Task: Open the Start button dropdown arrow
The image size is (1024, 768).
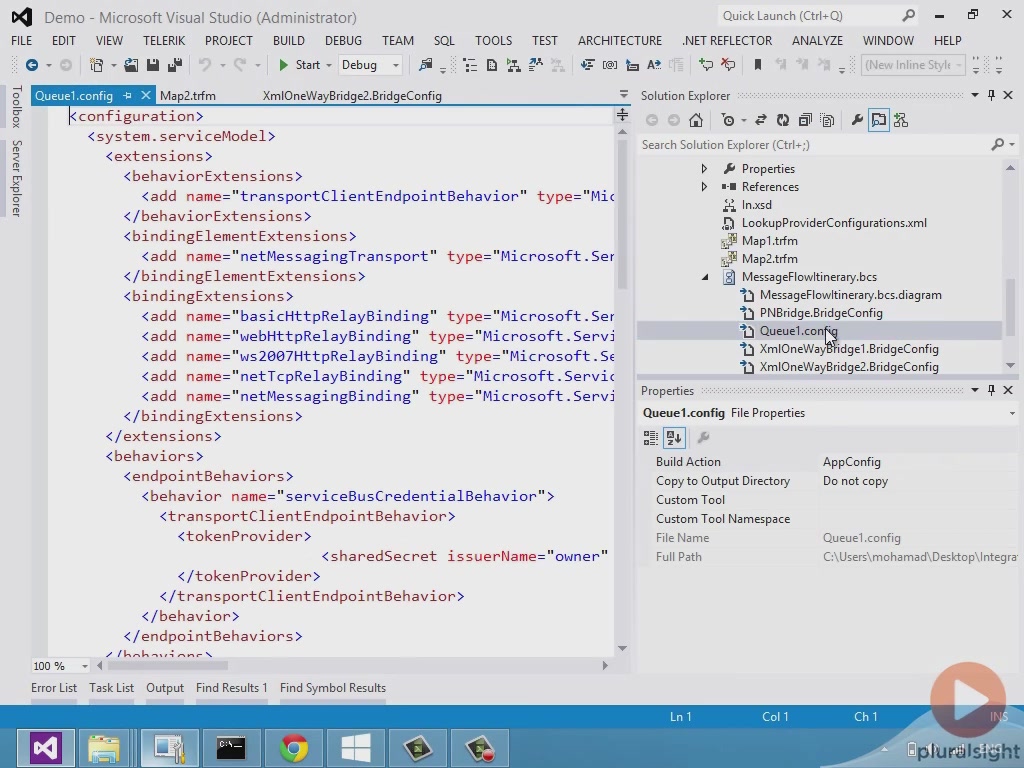Action: point(328,65)
